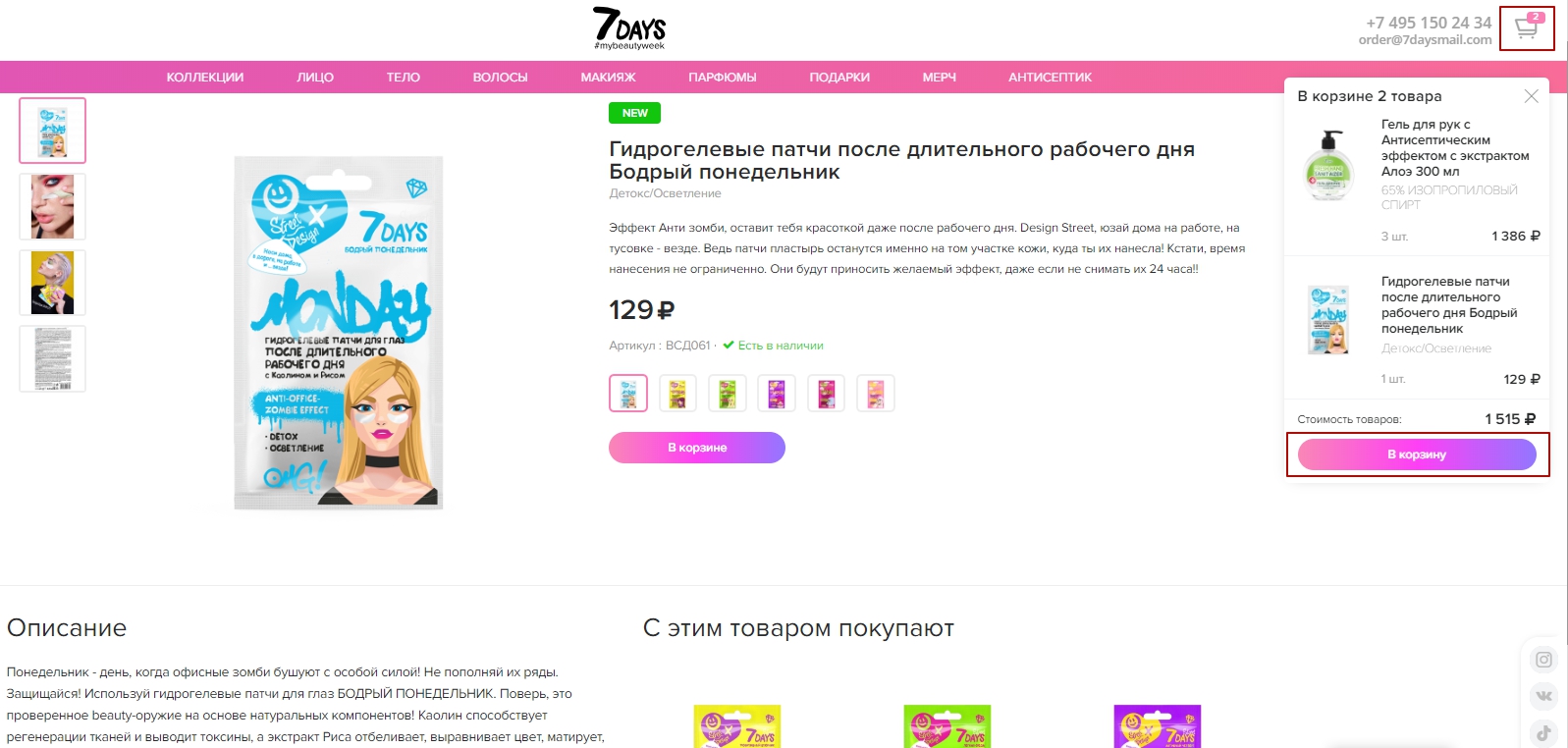The height and width of the screenshot is (748, 1568).
Task: Click the 7DAYS logo to go home
Action: pos(629,28)
